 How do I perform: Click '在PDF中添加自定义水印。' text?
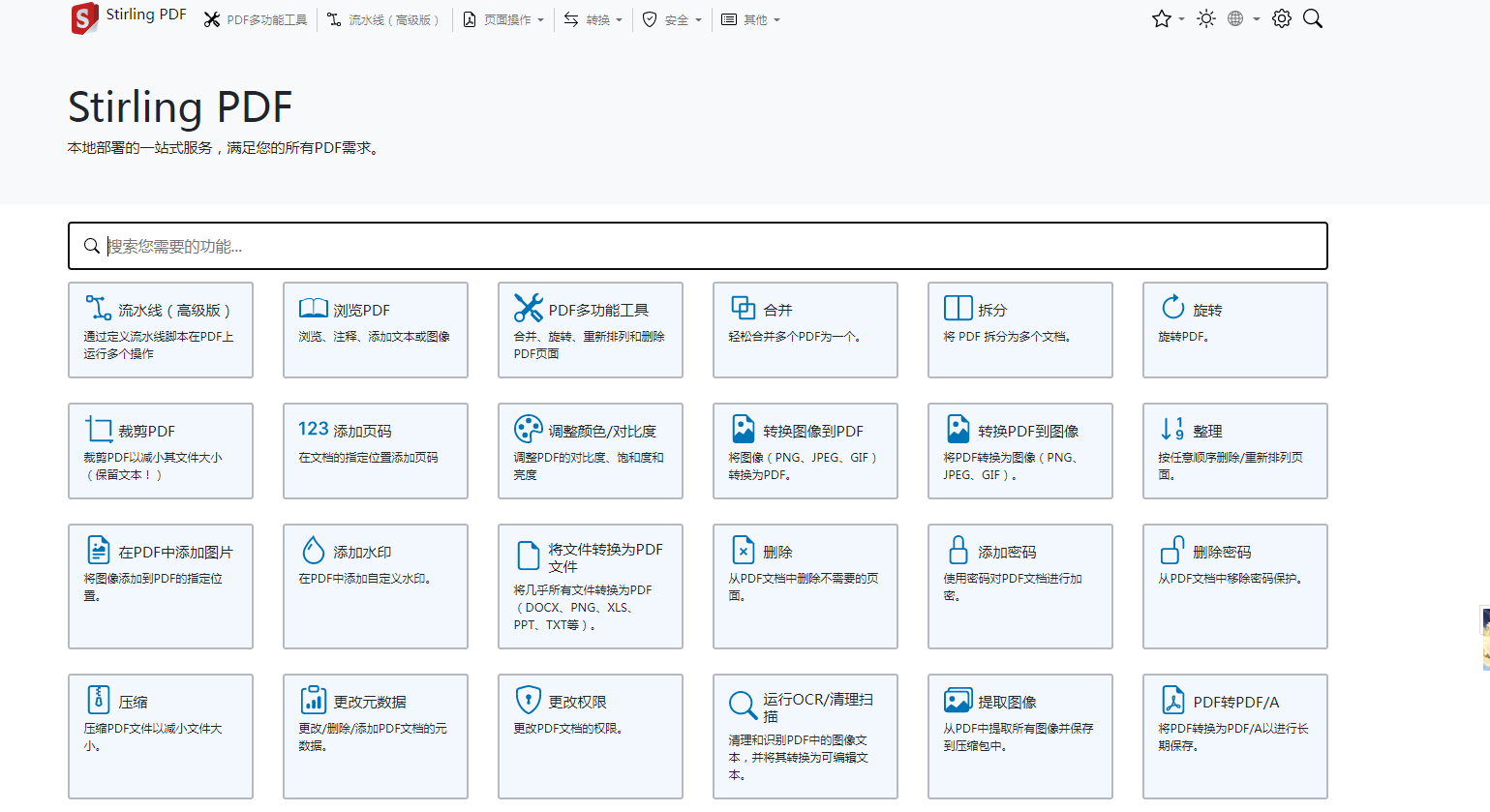365,579
